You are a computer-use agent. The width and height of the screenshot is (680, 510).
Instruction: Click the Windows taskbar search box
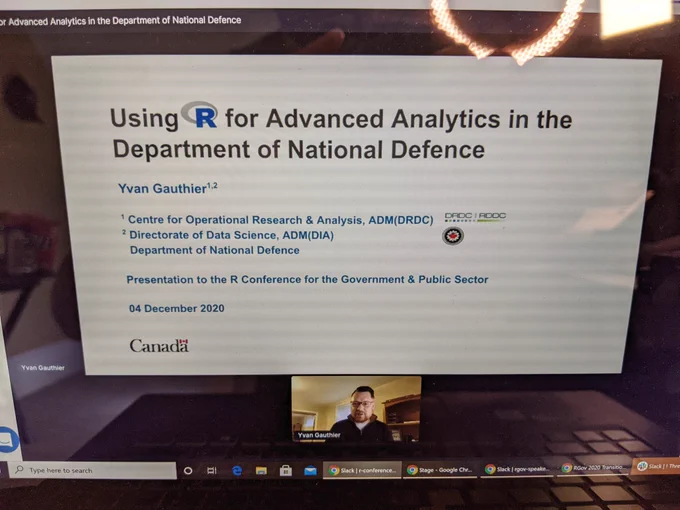(94, 470)
